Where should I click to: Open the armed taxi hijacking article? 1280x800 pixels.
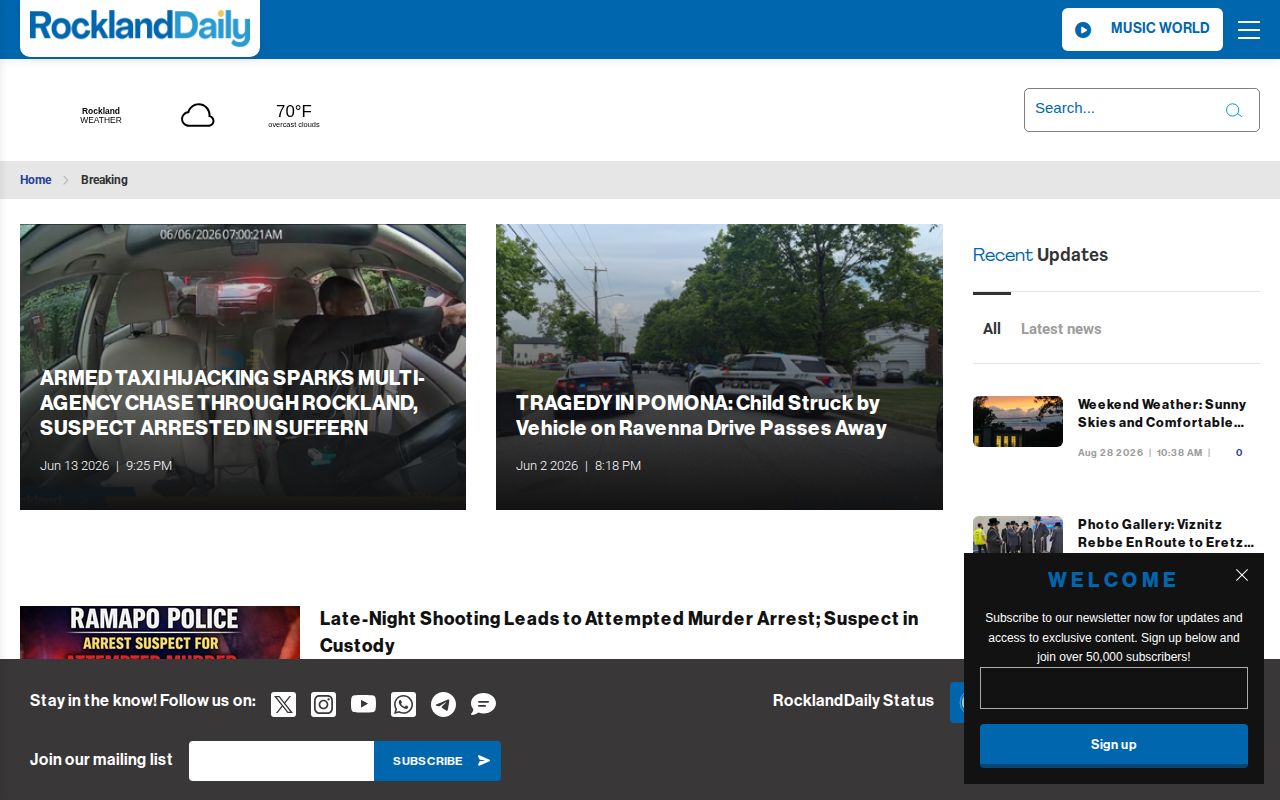coord(232,403)
